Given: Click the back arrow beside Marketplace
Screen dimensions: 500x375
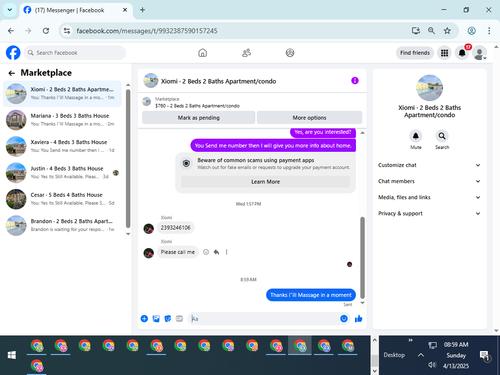Looking at the screenshot, I should point(12,73).
